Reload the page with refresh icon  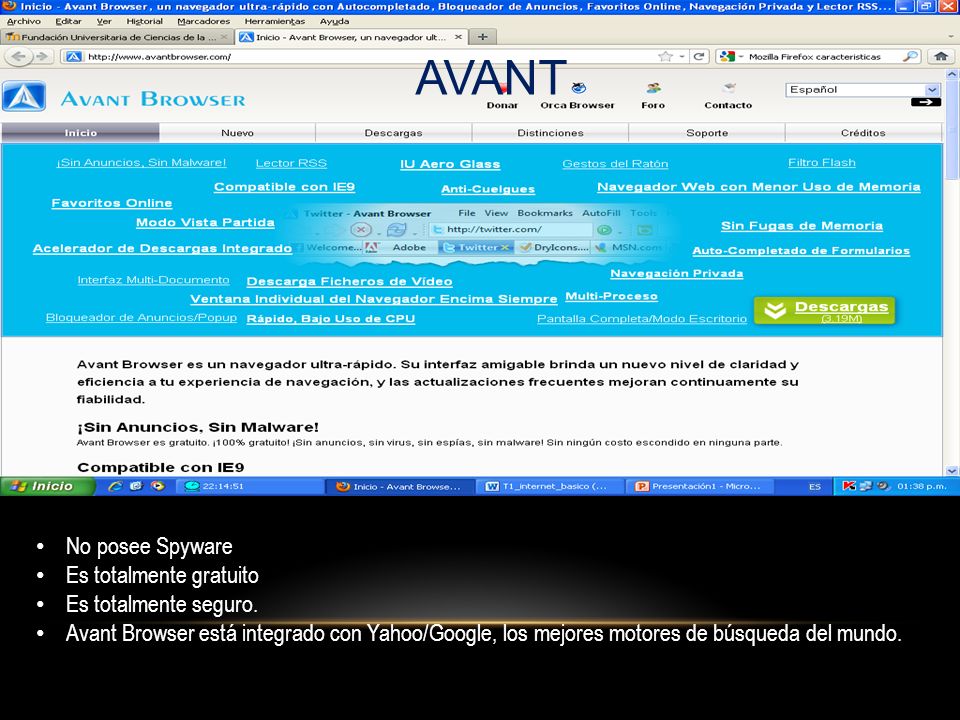tap(699, 56)
